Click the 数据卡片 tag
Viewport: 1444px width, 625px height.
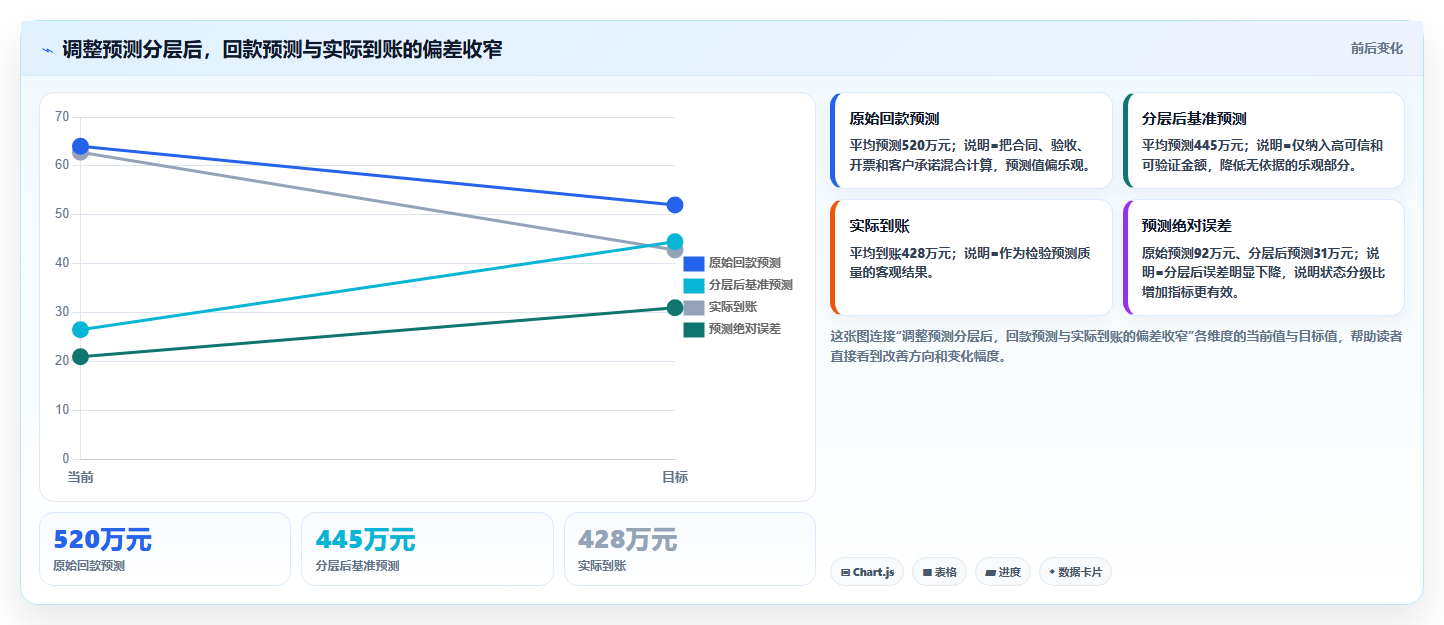tap(1075, 572)
